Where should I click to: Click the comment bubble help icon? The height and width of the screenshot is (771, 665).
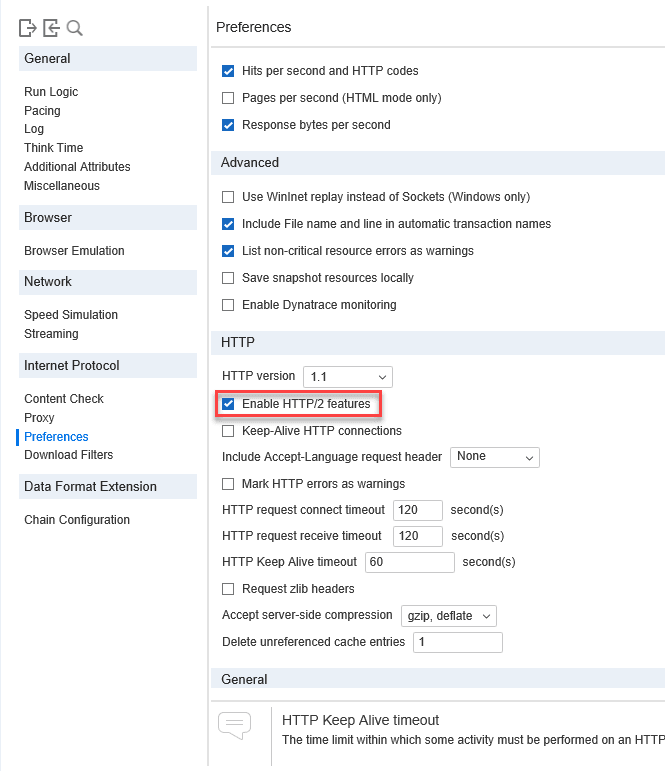coord(235,725)
